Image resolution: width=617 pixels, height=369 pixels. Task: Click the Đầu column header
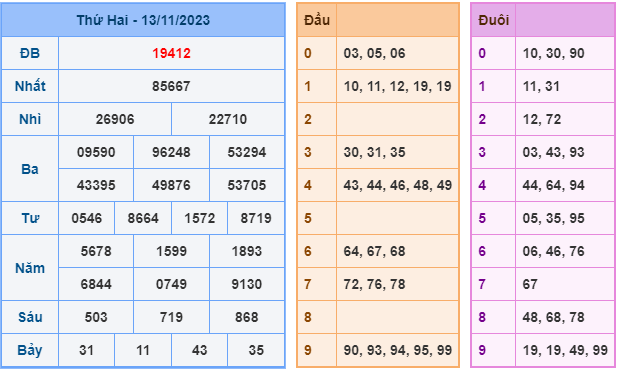point(317,20)
